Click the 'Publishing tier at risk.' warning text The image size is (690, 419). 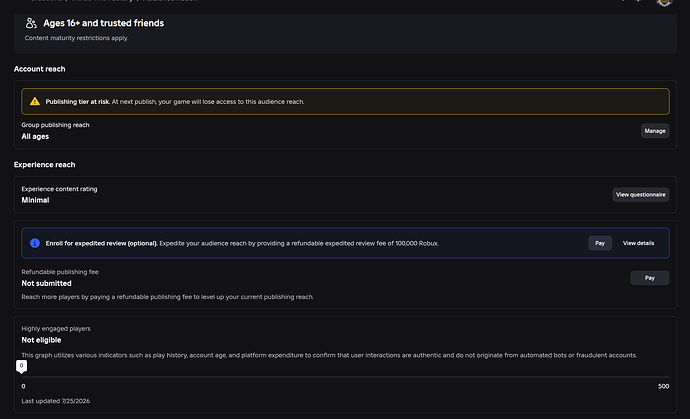click(77, 102)
